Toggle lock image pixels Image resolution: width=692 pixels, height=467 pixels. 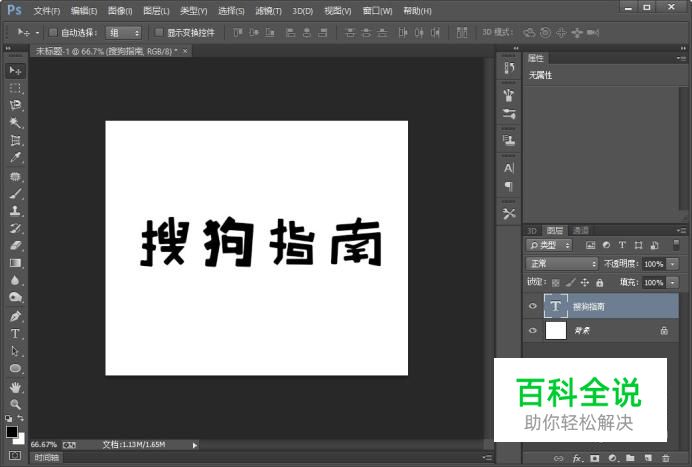click(571, 282)
